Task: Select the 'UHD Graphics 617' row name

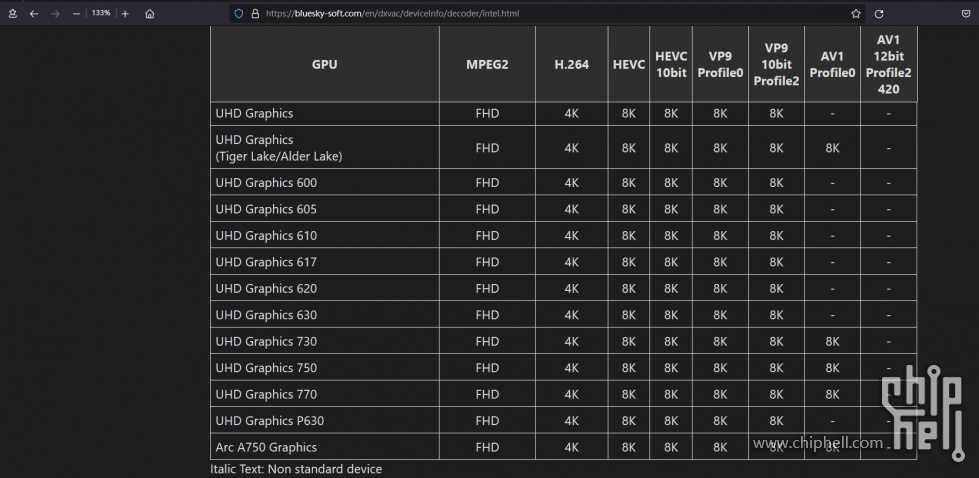Action: tap(266, 262)
